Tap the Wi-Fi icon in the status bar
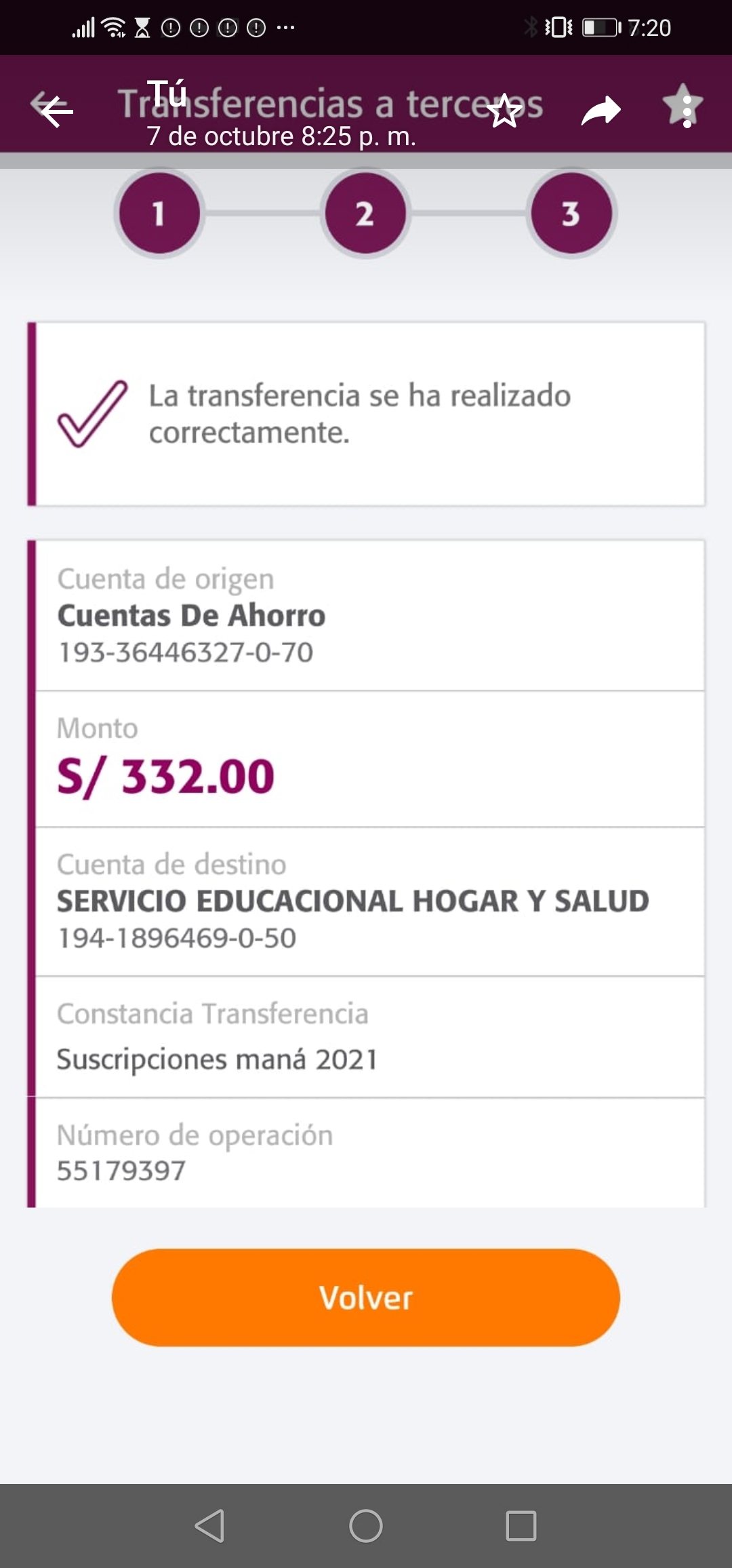This screenshot has height=1568, width=732. pos(114,28)
